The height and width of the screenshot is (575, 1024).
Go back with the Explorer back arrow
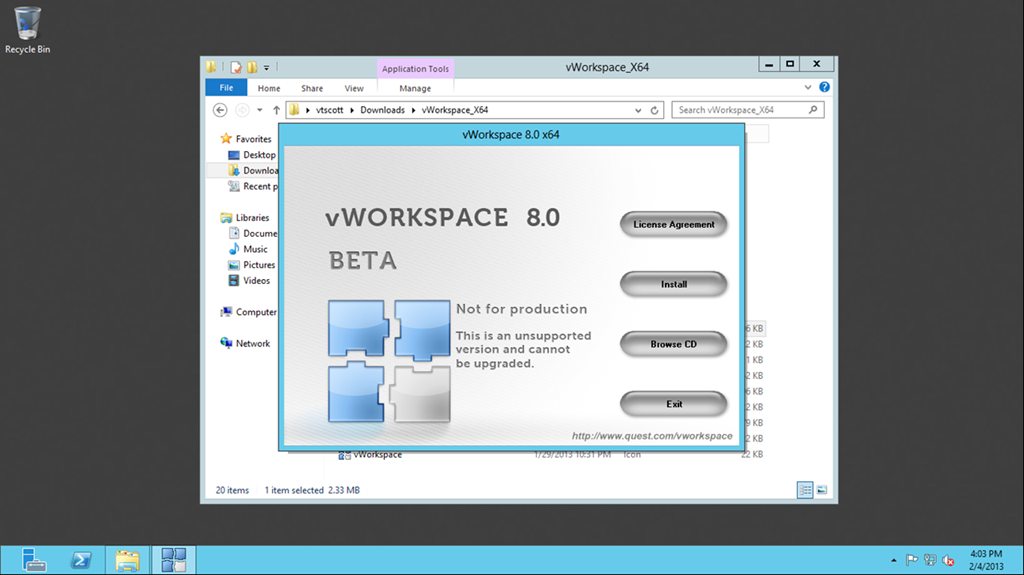[x=220, y=110]
